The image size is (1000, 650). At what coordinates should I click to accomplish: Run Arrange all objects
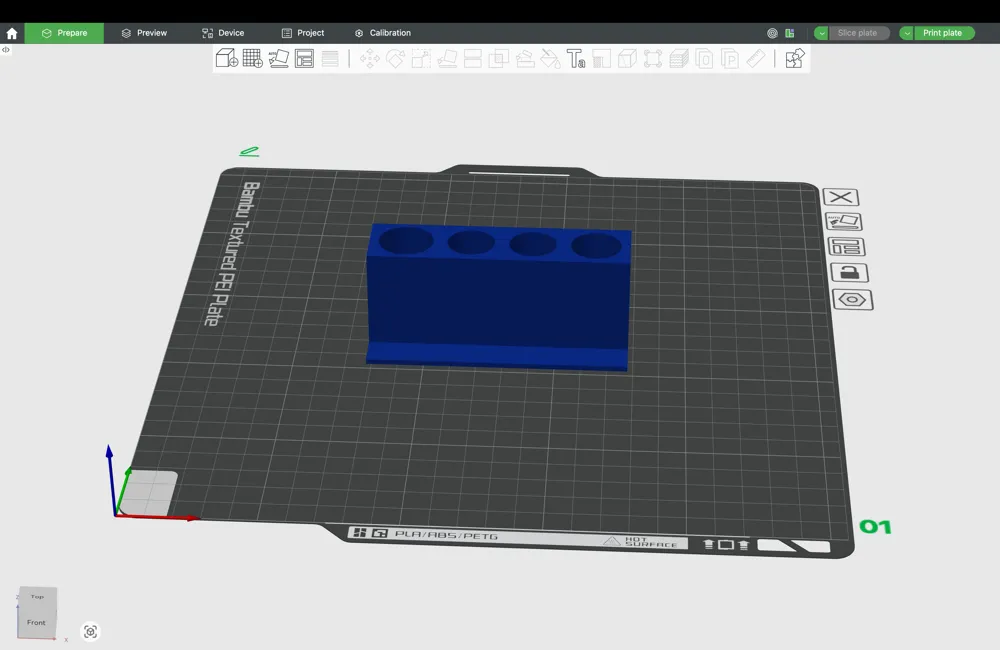pyautogui.click(x=304, y=58)
